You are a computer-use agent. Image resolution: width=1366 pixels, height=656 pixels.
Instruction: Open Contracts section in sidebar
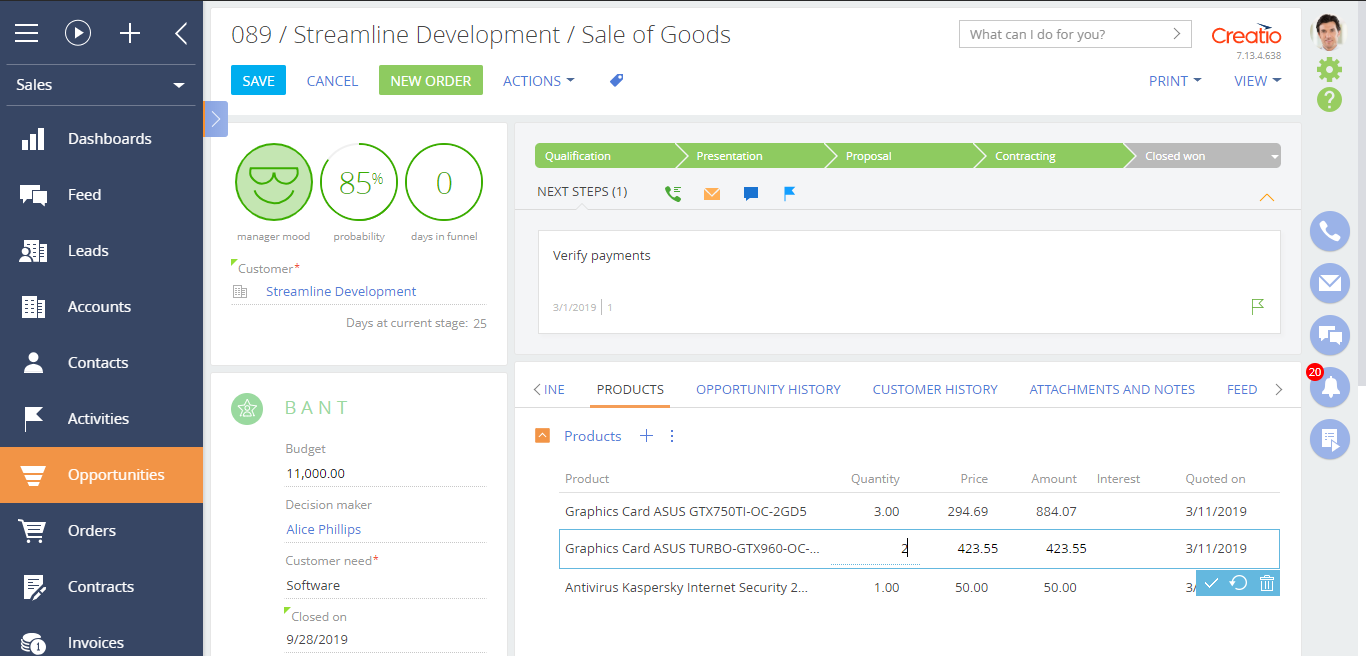tap(101, 587)
